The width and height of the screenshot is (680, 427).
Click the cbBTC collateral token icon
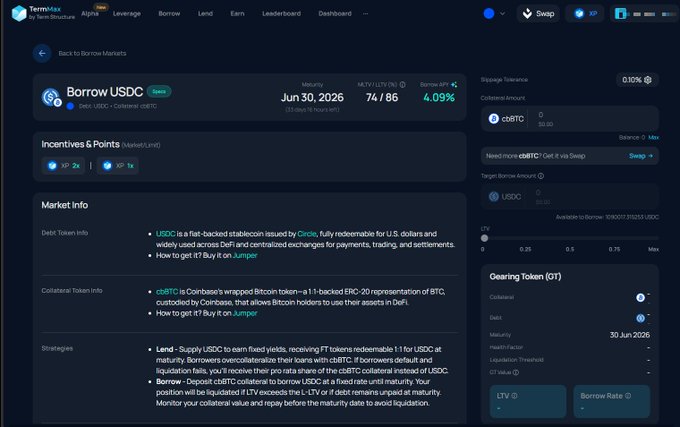(x=494, y=119)
